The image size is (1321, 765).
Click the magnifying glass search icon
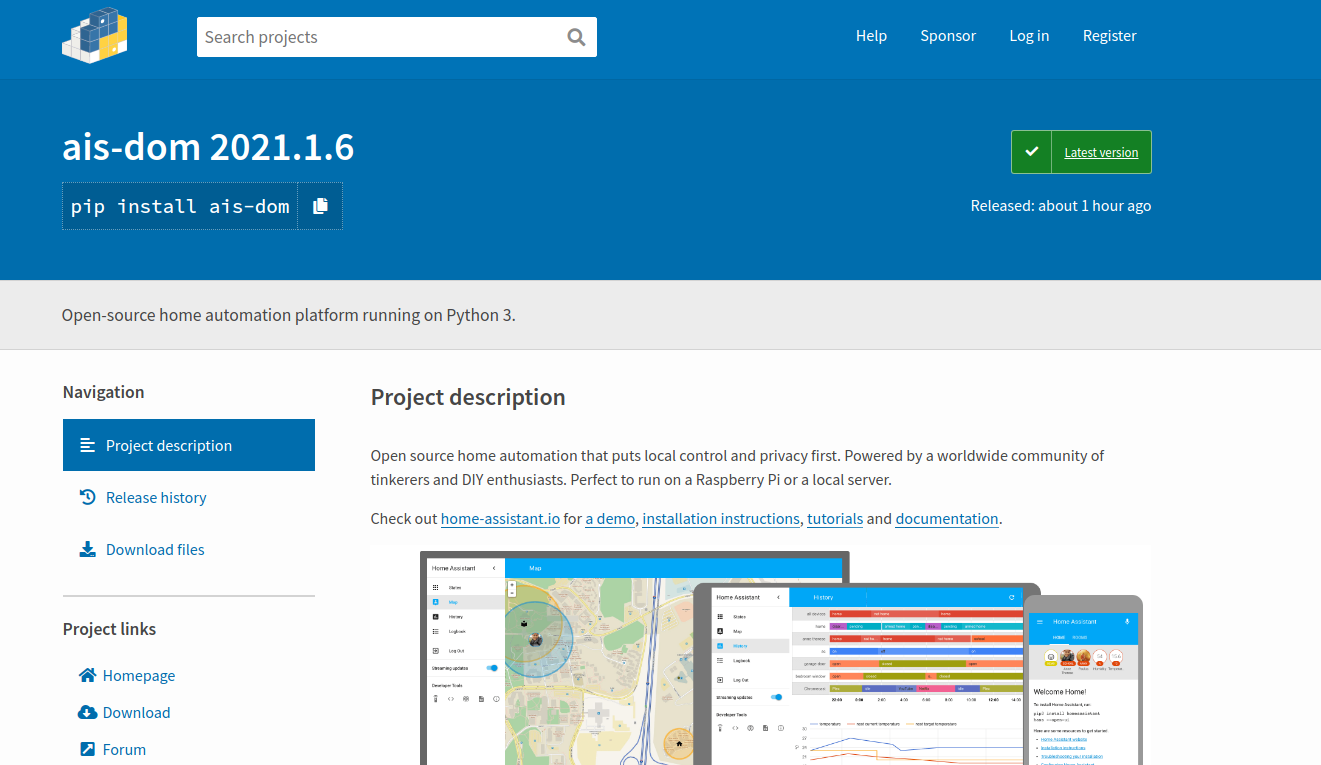[x=576, y=37]
